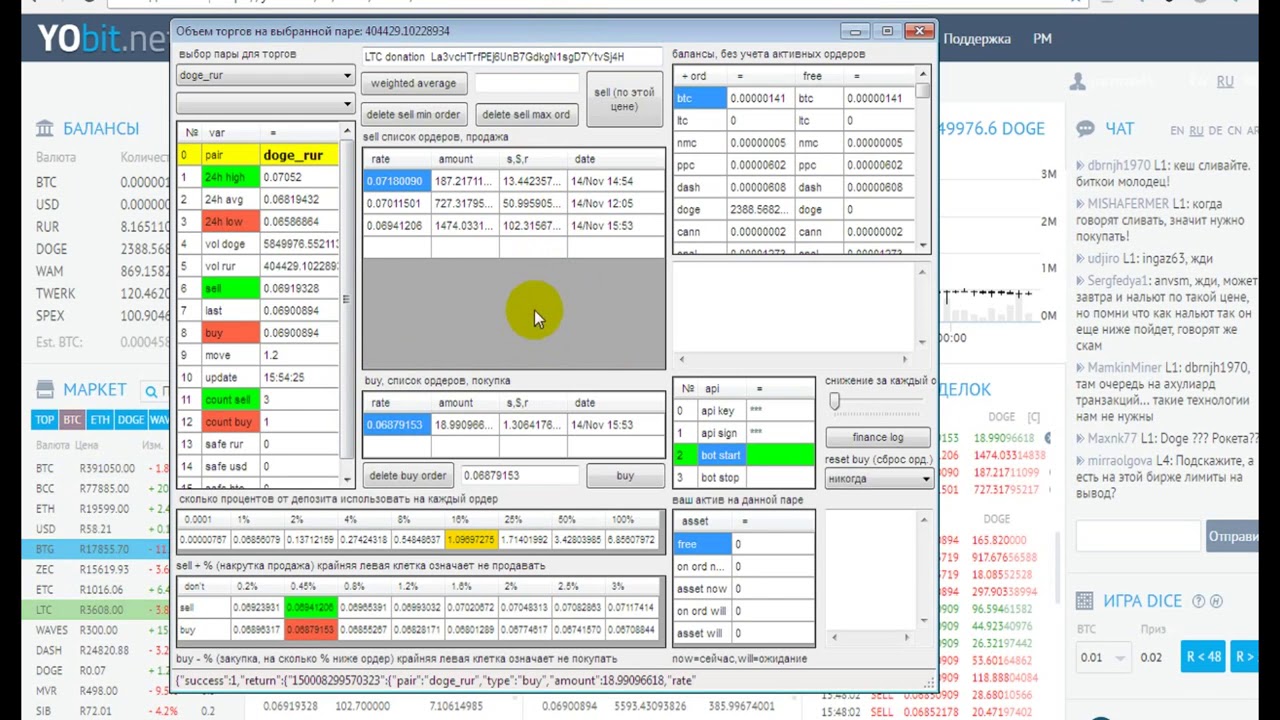Select the BTC market tab
This screenshot has width=1280, height=720.
73,420
